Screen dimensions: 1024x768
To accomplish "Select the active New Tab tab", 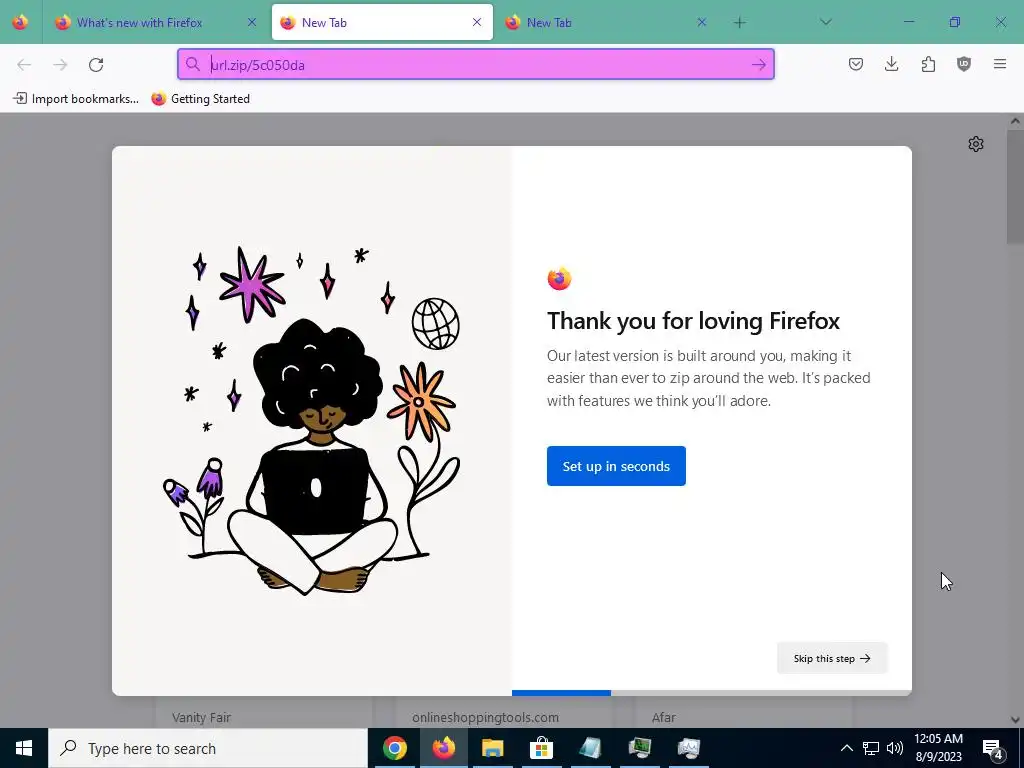I will (x=382, y=22).
